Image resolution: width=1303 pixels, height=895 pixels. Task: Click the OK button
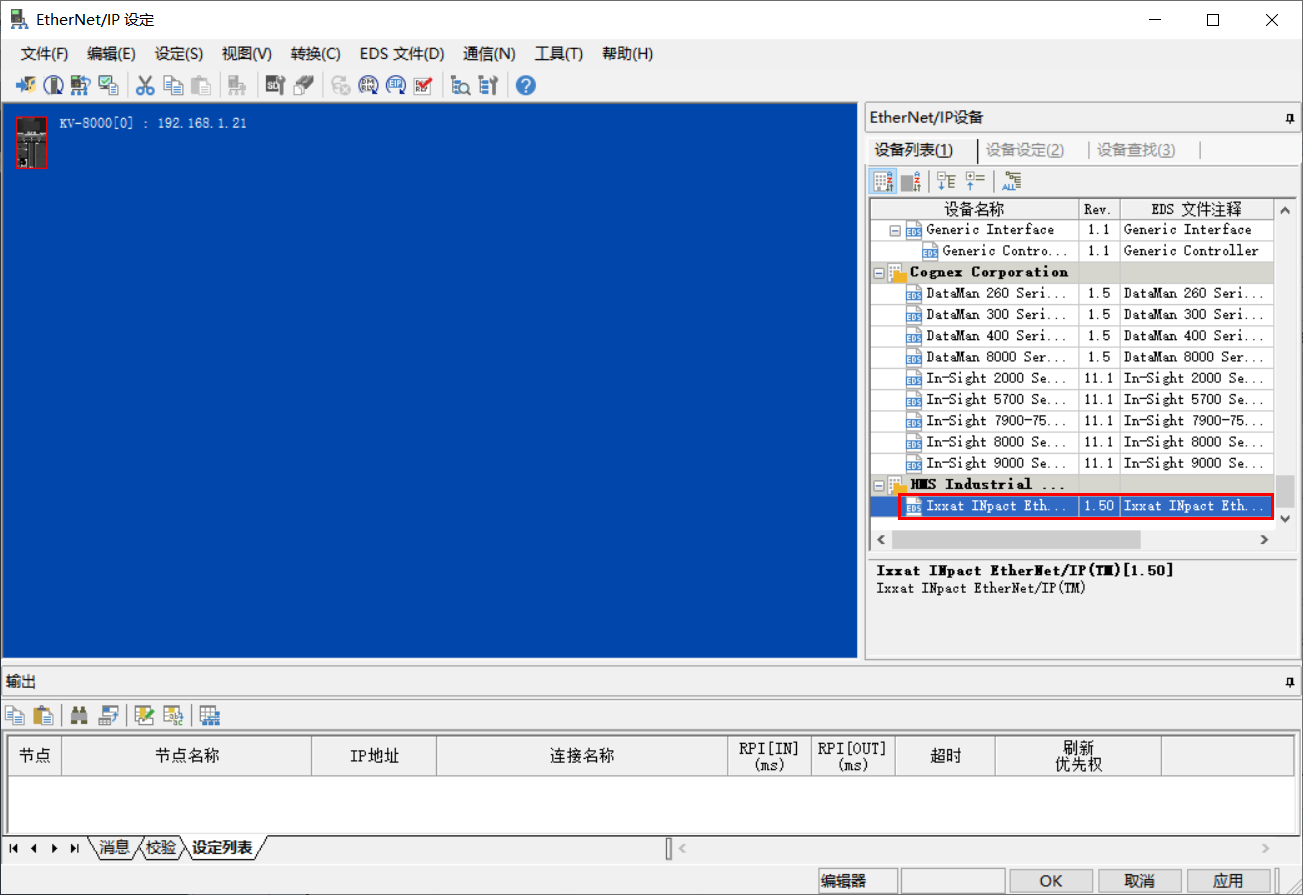coord(1050,880)
